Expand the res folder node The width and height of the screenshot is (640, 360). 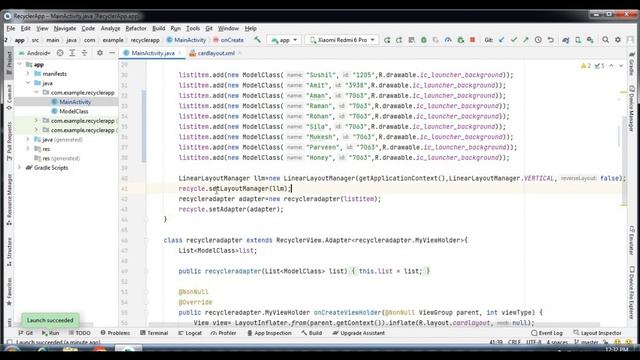(28, 149)
